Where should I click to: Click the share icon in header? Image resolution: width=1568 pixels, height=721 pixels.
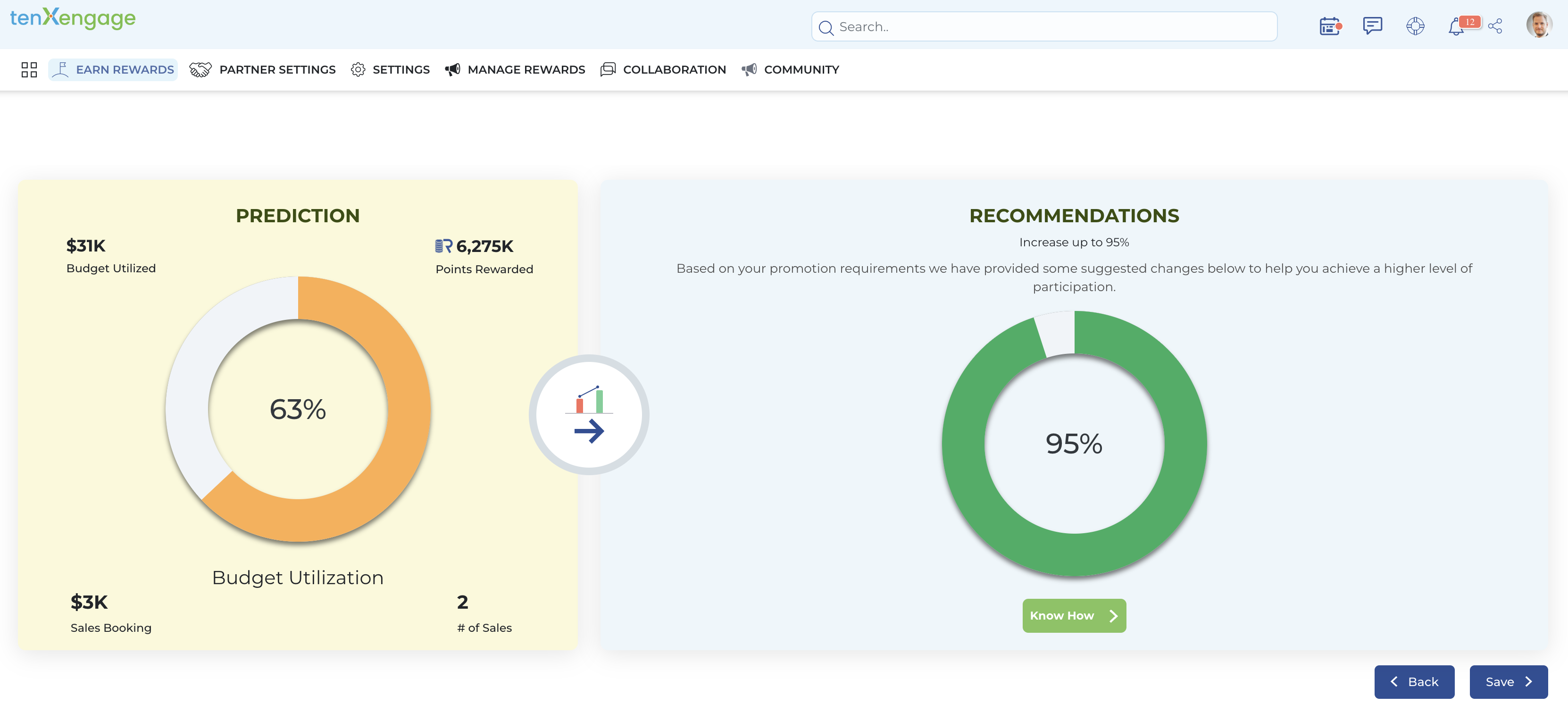pos(1495,26)
